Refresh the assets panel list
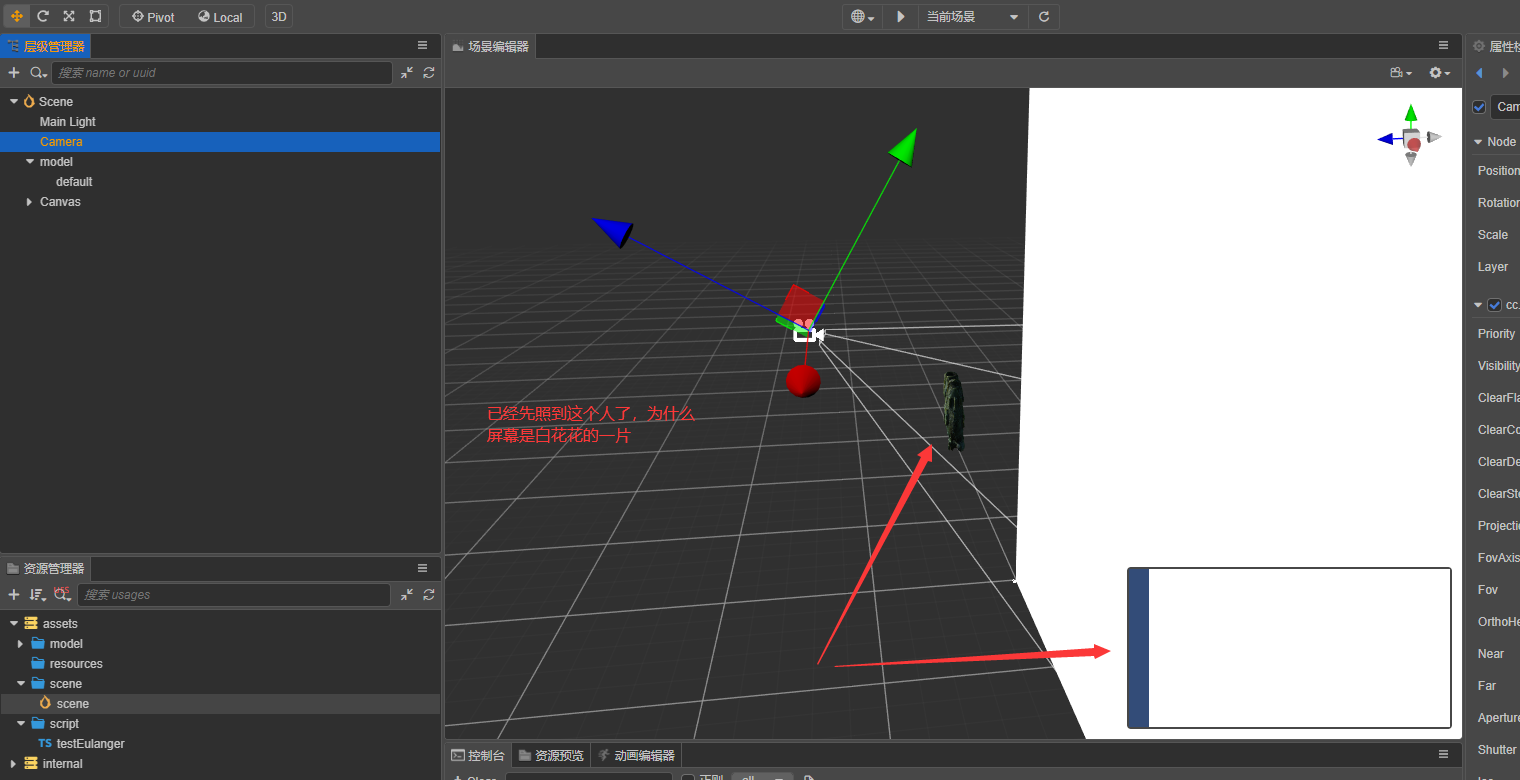This screenshot has width=1520, height=780. coord(429,594)
